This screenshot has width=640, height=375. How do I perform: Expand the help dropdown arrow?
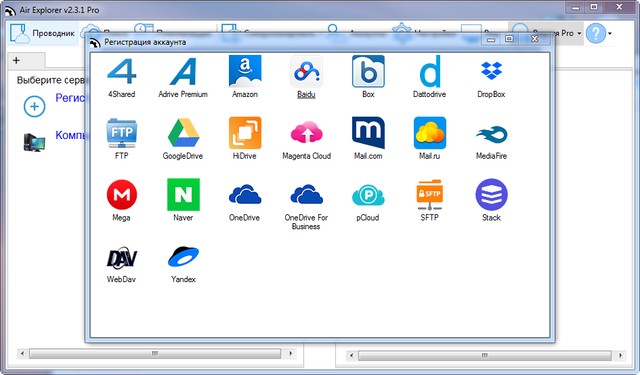click(x=610, y=33)
